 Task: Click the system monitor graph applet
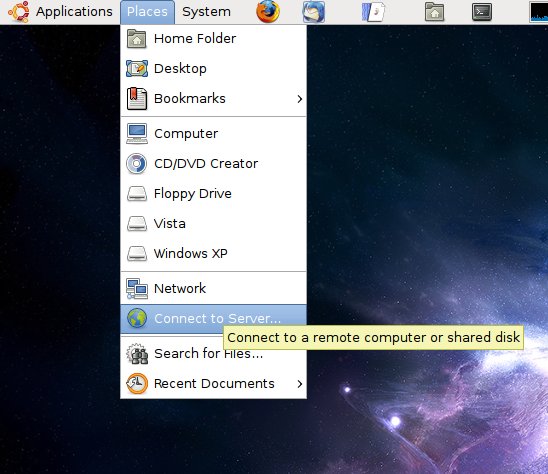point(539,12)
